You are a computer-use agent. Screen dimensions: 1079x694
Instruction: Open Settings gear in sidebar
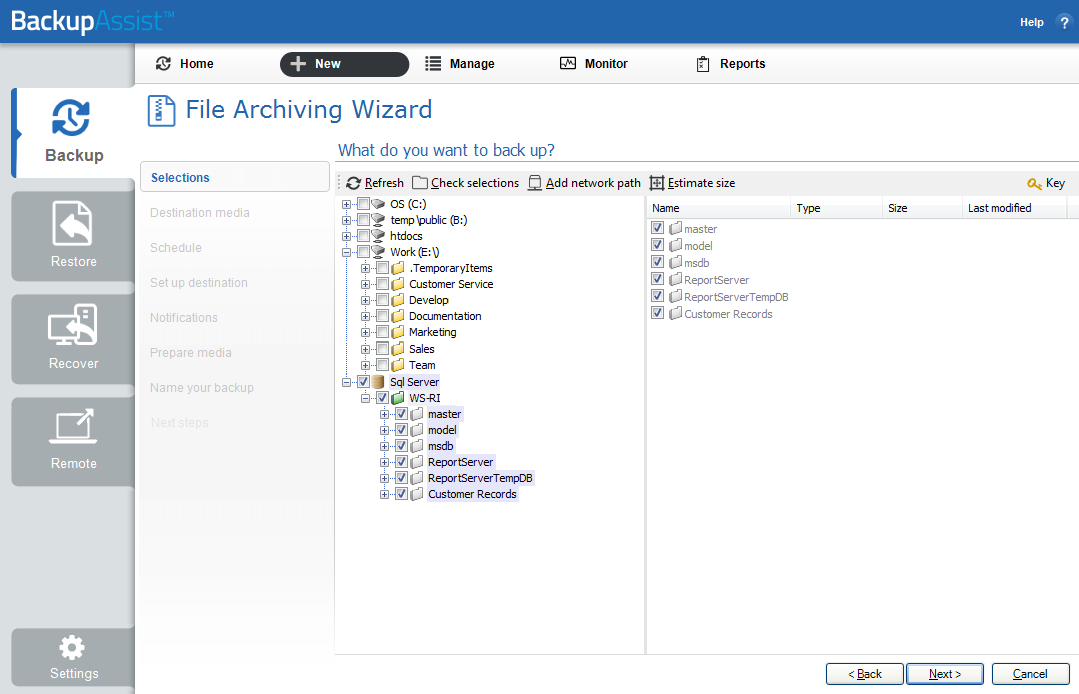coord(72,647)
